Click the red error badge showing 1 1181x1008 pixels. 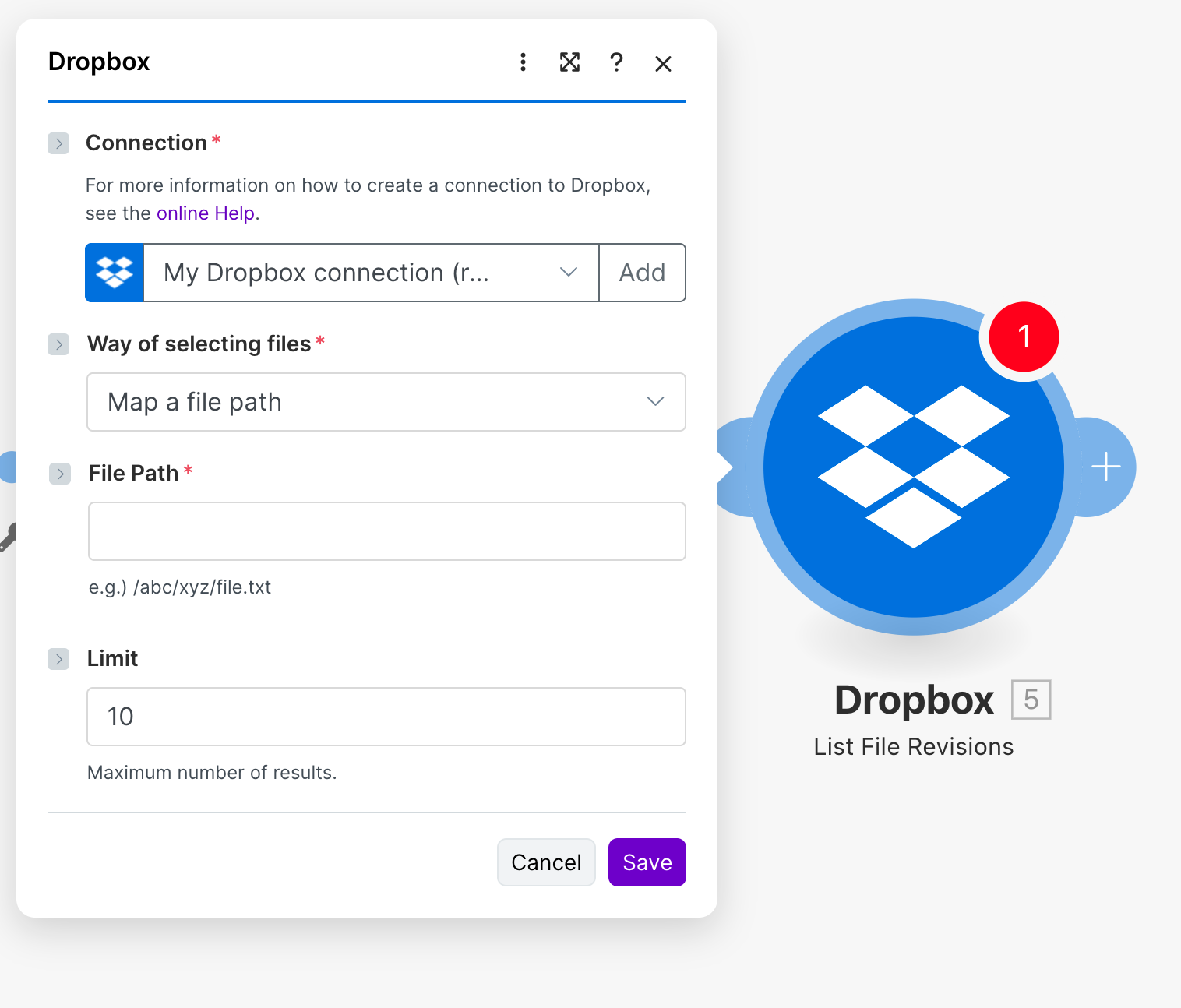[x=1024, y=337]
